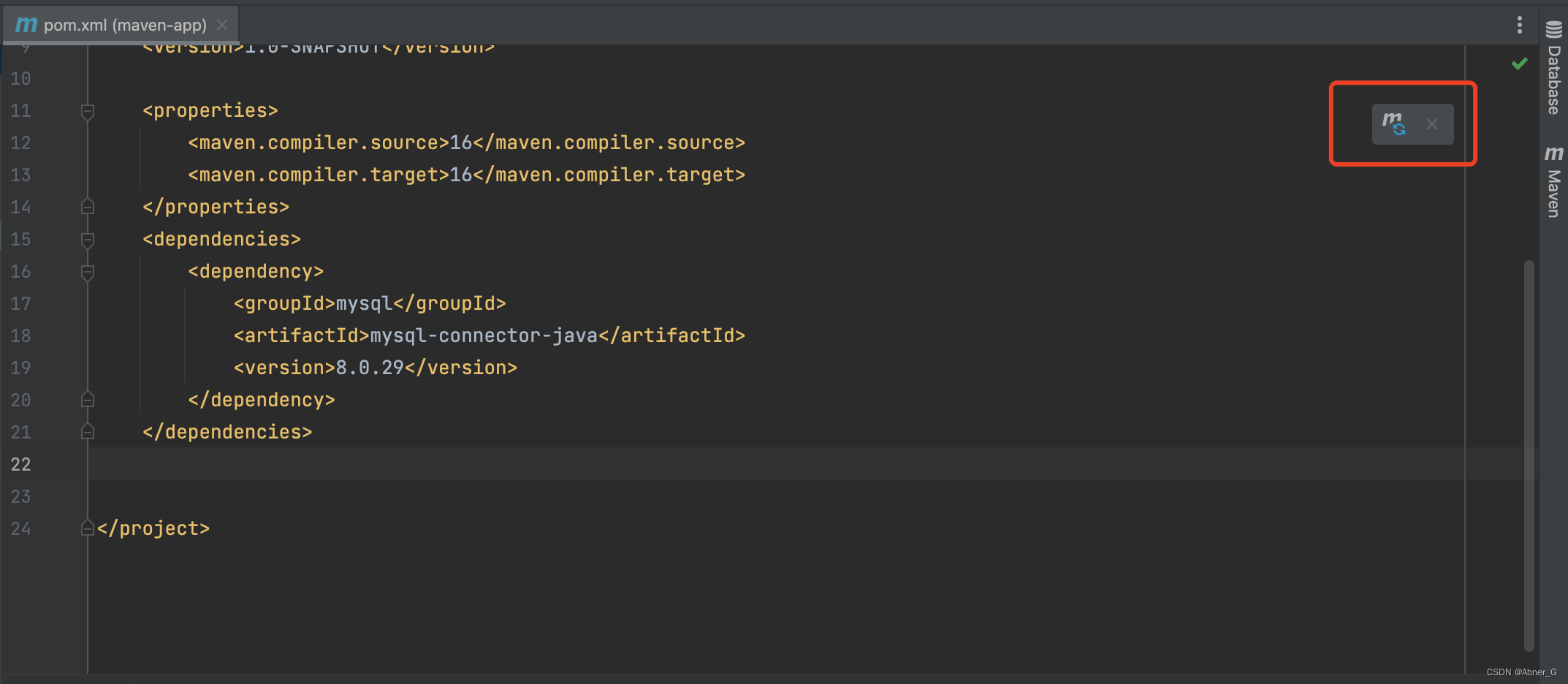This screenshot has width=1568, height=684.
Task: Click the maven.compiler.source line text
Action: point(466,142)
